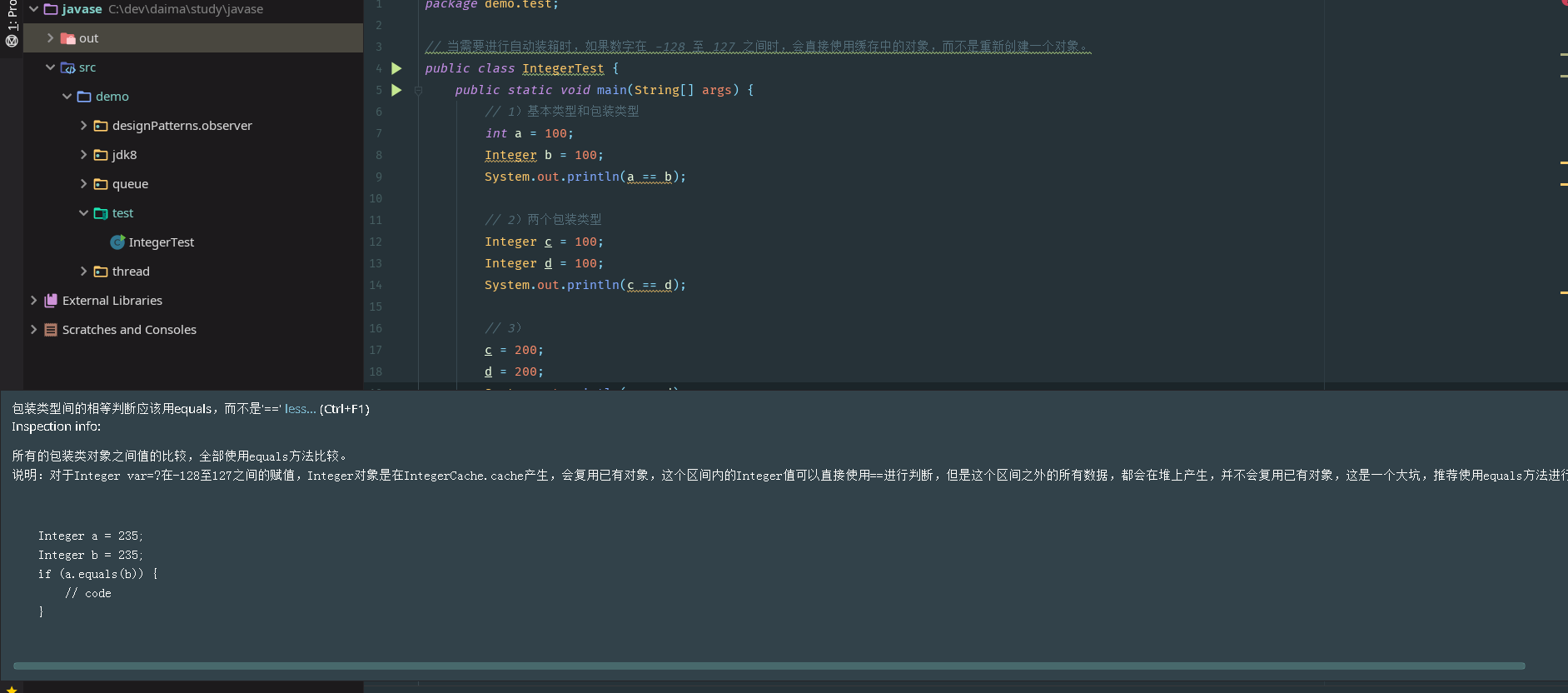Click run gutter icon beside class IntegerTest
Viewport: 1568px width, 693px height.
click(396, 68)
